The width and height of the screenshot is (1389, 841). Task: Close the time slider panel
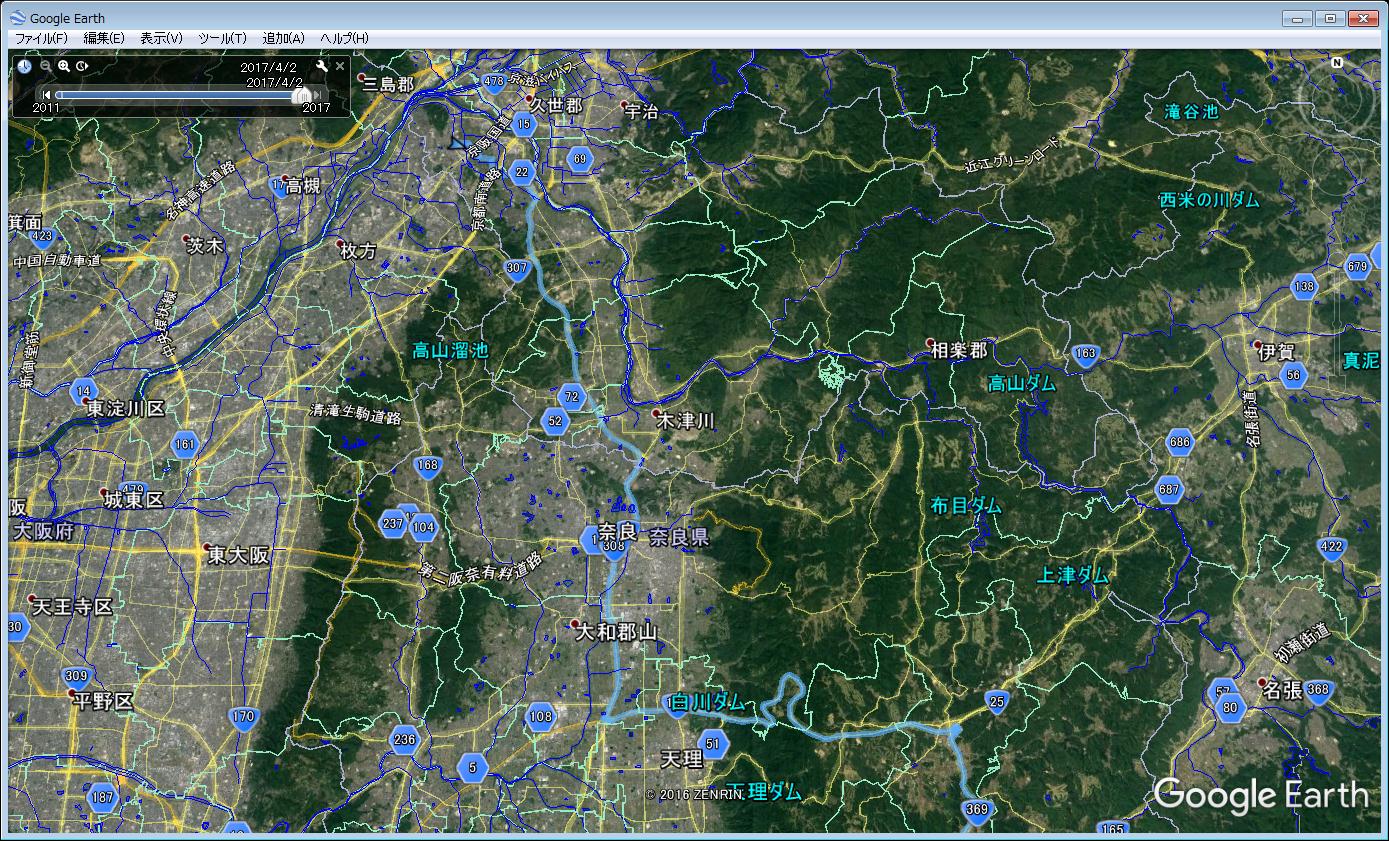(340, 66)
